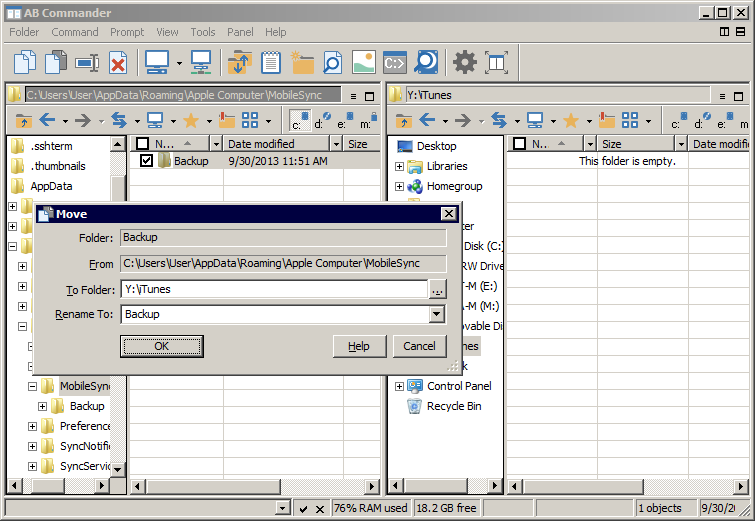
Task: Sort left panel by Date modified
Action: tap(277, 143)
